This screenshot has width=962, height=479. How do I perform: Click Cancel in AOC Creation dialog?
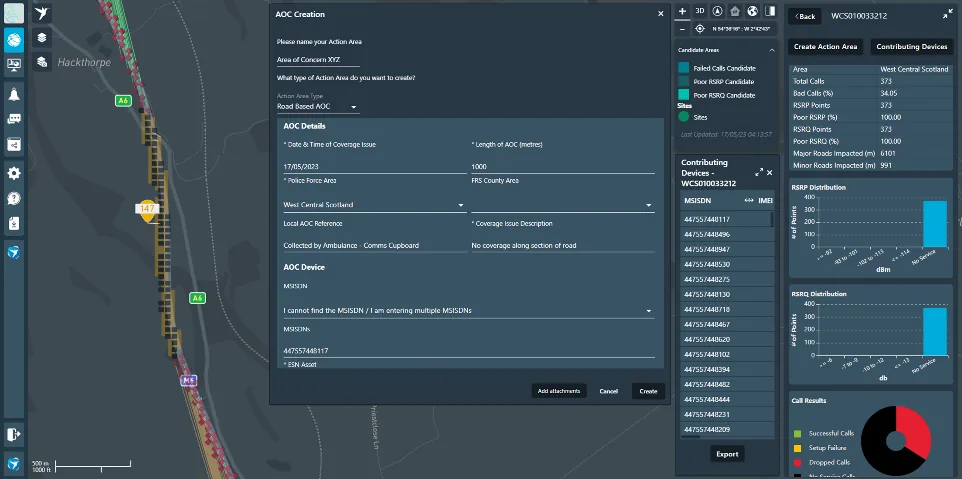[609, 391]
